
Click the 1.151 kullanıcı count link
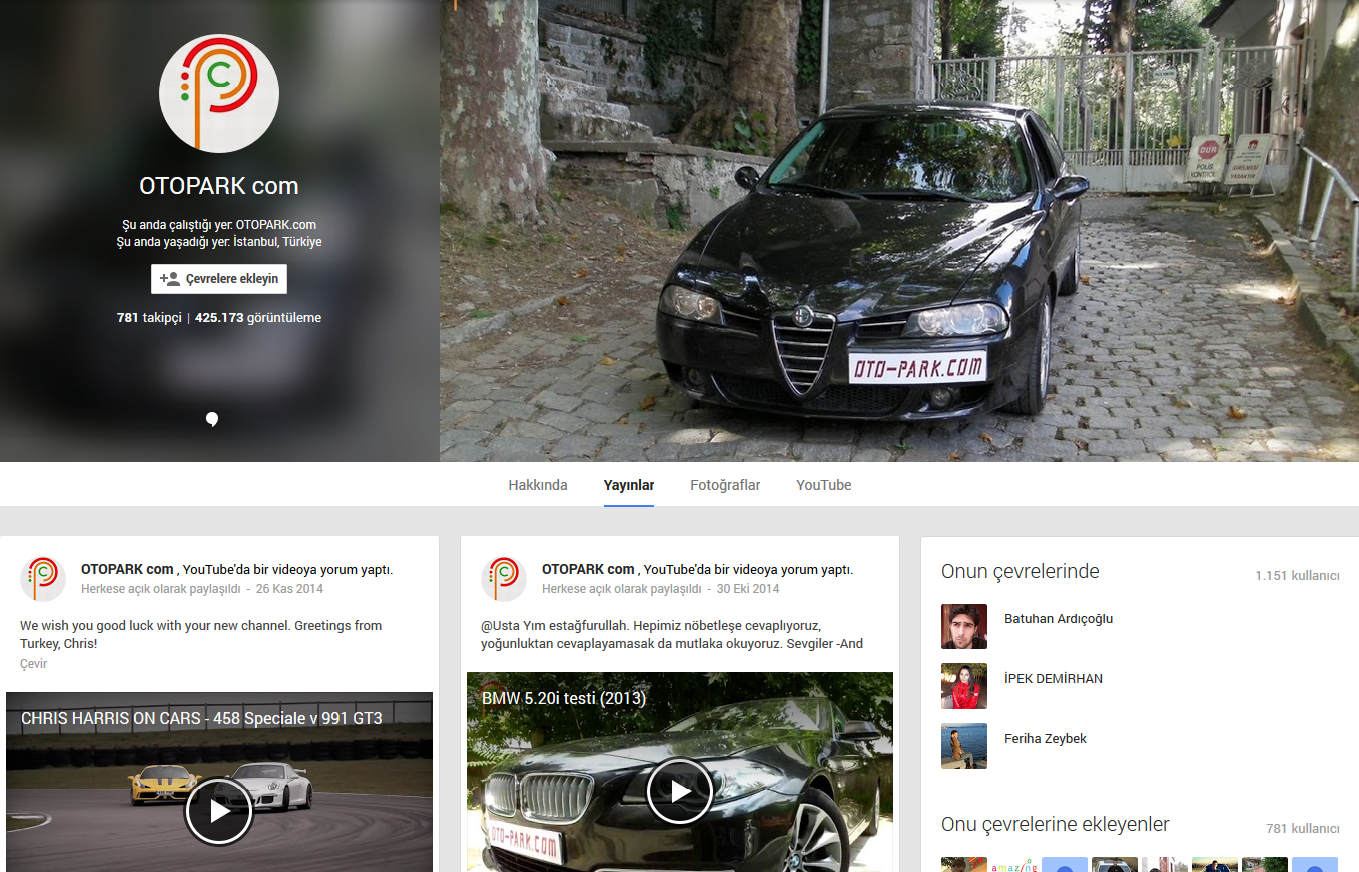[1296, 576]
